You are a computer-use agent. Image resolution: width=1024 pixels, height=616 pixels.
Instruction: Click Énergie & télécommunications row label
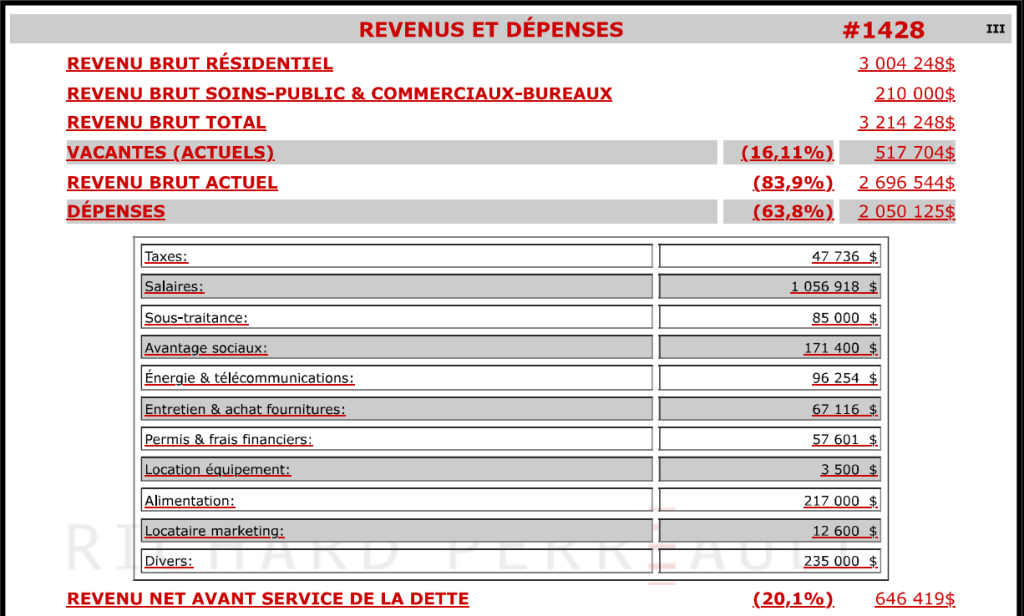coord(249,379)
